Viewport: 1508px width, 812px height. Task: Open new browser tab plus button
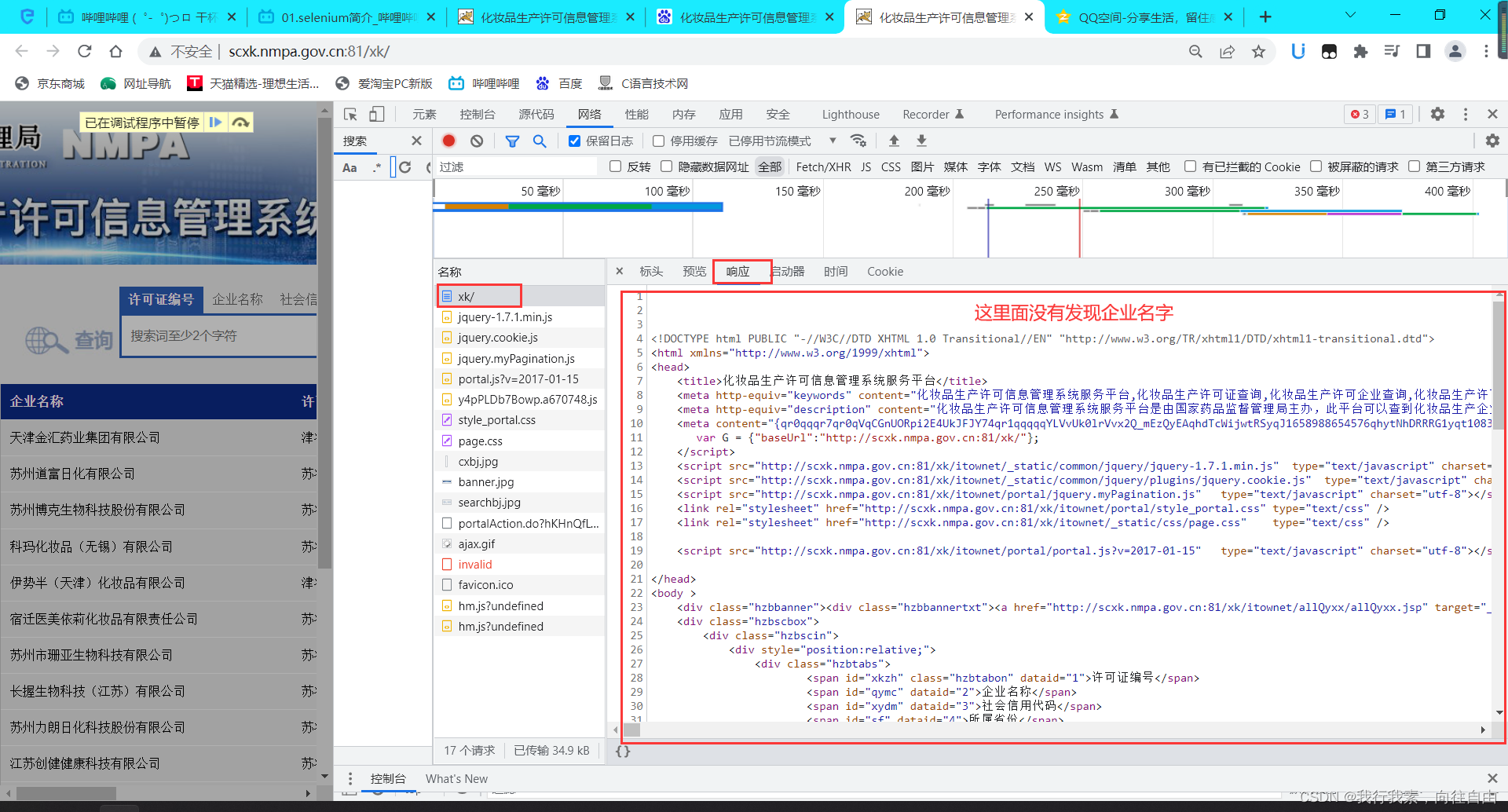click(1265, 16)
